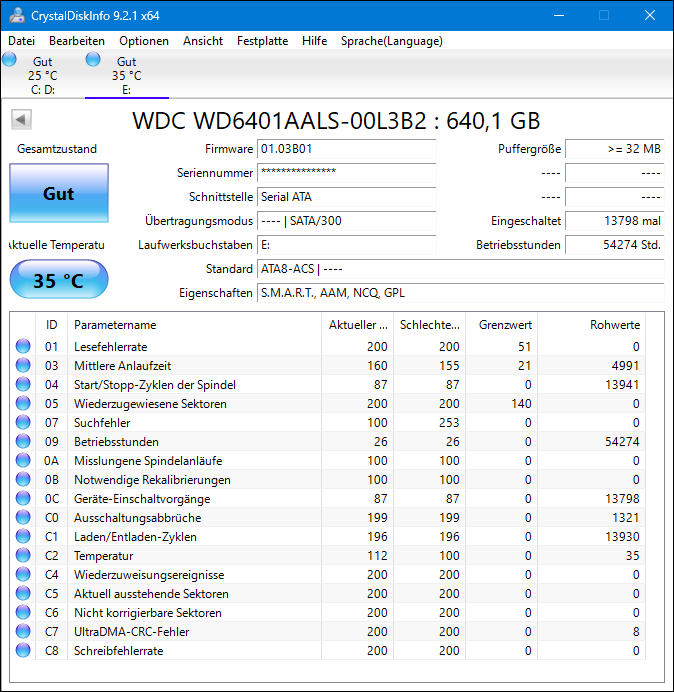Close the CrystalDiskInfo window
This screenshot has height=692, width=674.
pyautogui.click(x=650, y=15)
